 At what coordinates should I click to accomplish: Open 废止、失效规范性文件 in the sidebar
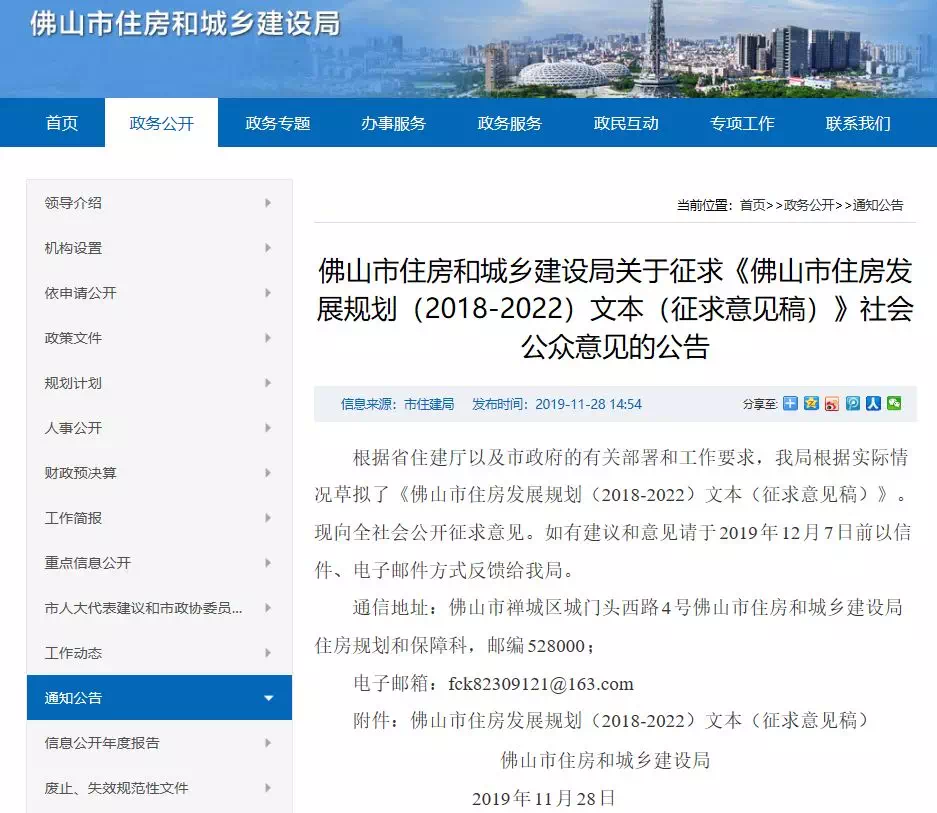tap(116, 788)
